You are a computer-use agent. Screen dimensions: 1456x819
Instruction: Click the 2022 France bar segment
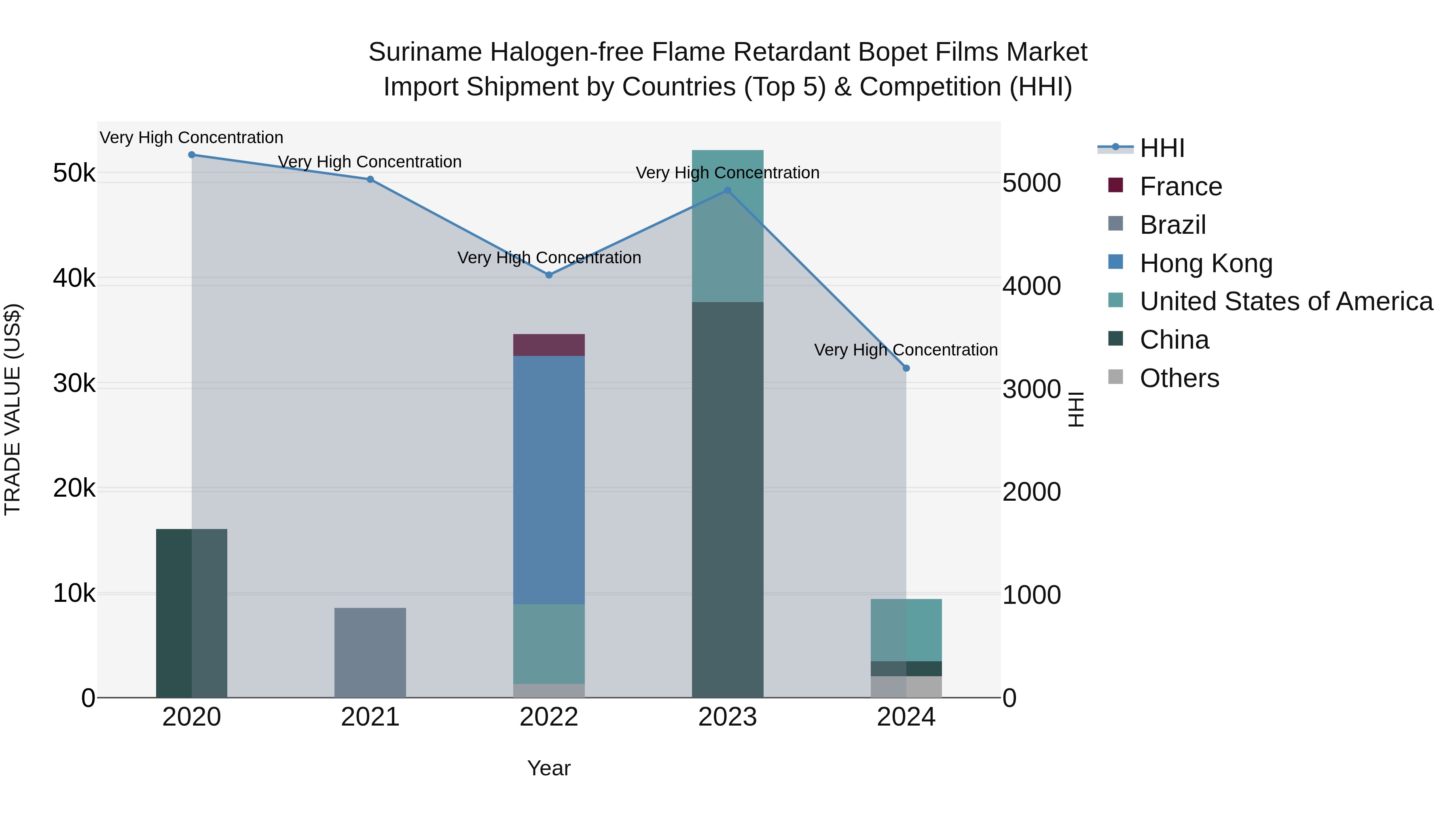coord(549,345)
